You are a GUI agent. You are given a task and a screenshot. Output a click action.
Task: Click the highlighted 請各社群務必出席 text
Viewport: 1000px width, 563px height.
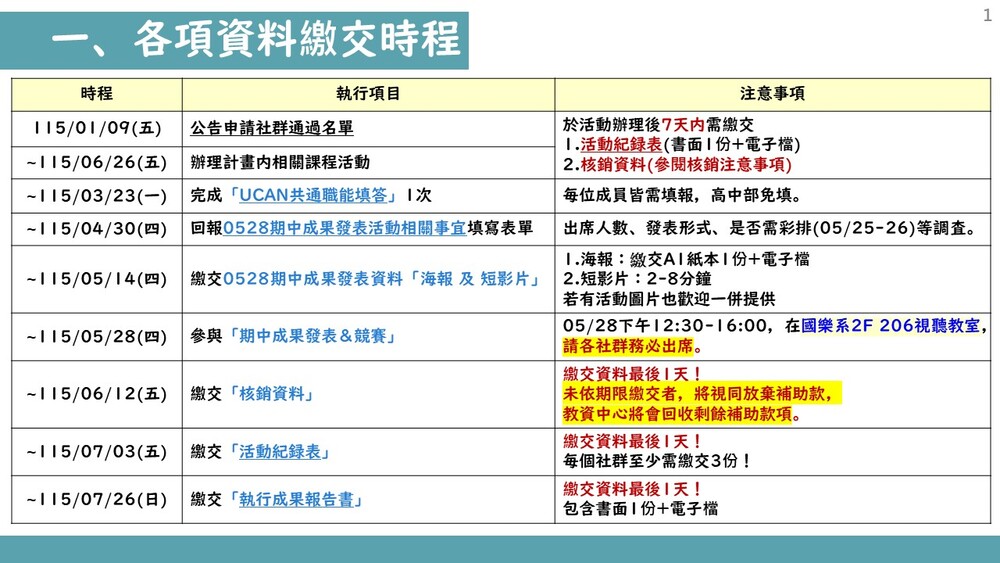point(631,348)
